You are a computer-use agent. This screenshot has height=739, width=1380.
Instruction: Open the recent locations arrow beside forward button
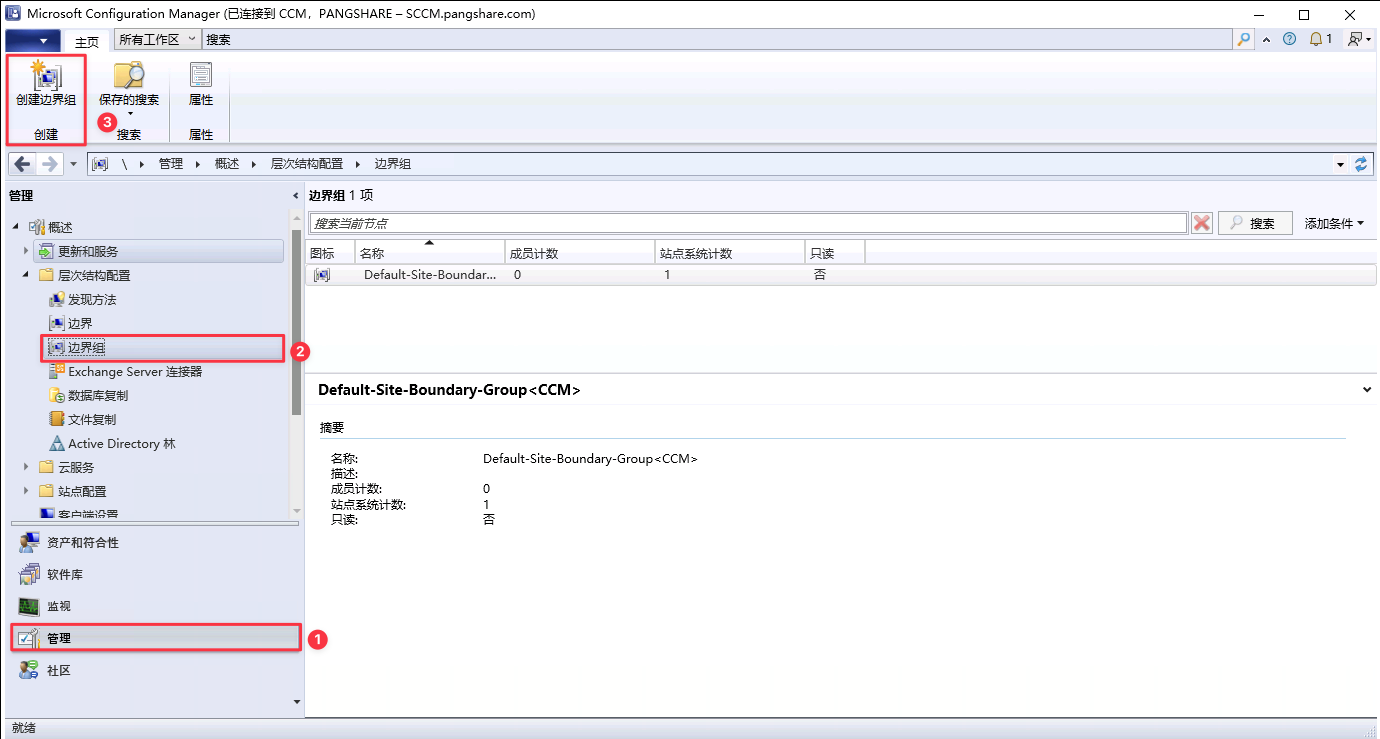tap(74, 164)
